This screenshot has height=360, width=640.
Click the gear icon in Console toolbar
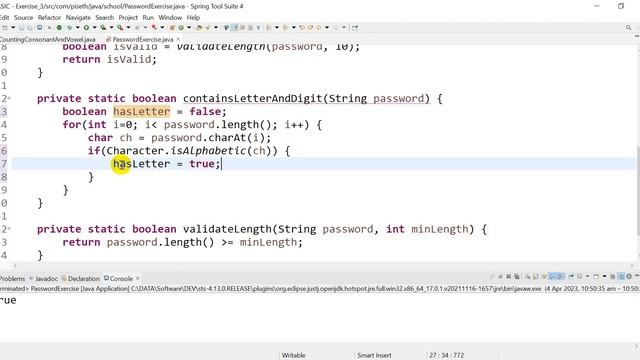pyautogui.click(x=629, y=277)
